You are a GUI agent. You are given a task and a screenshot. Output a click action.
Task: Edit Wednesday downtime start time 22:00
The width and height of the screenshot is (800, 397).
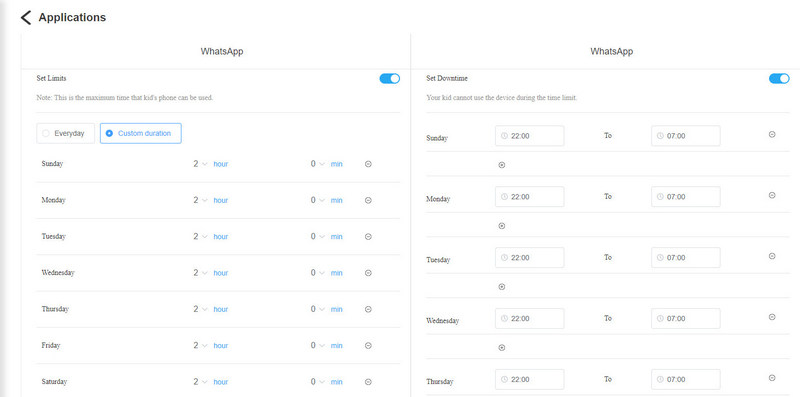pos(530,318)
